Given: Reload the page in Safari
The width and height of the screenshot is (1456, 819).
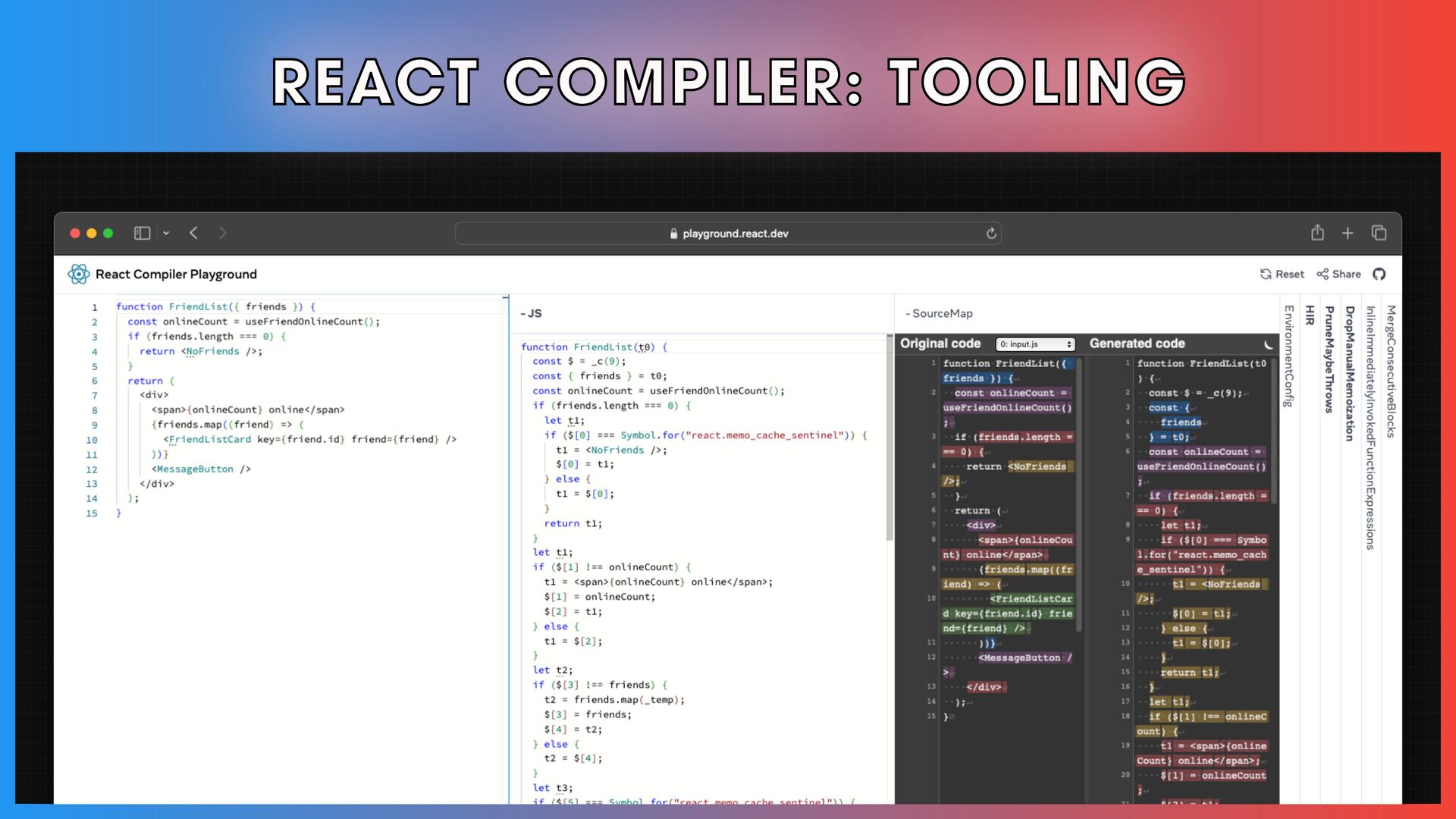Looking at the screenshot, I should pos(991,234).
